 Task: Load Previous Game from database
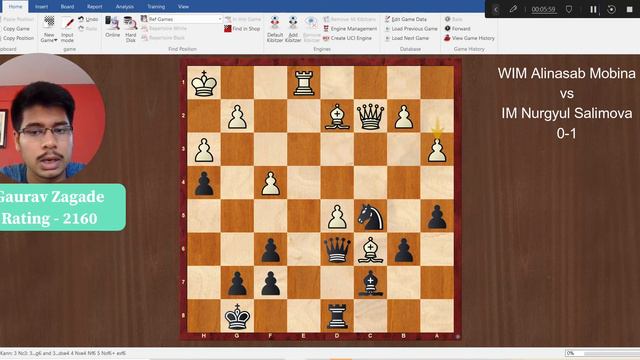pyautogui.click(x=411, y=29)
